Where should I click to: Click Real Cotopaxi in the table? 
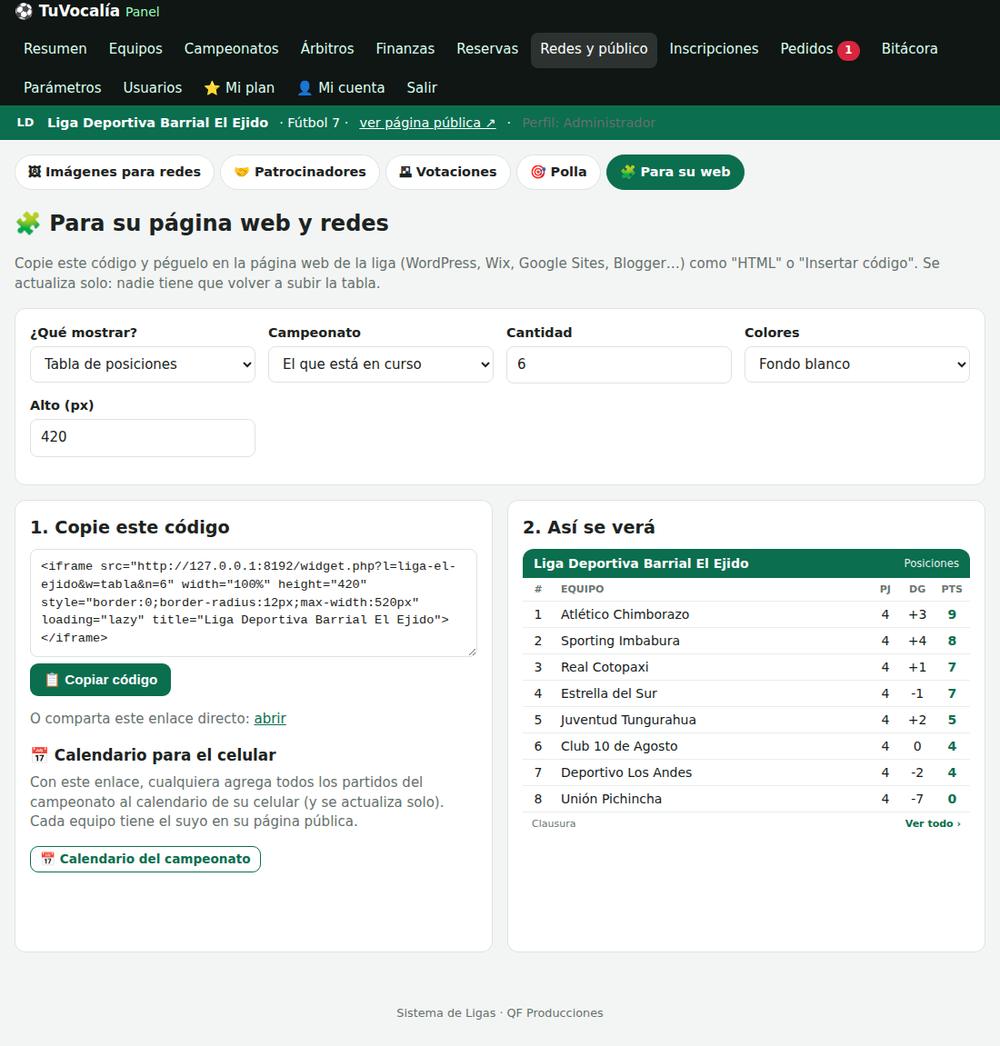point(604,667)
